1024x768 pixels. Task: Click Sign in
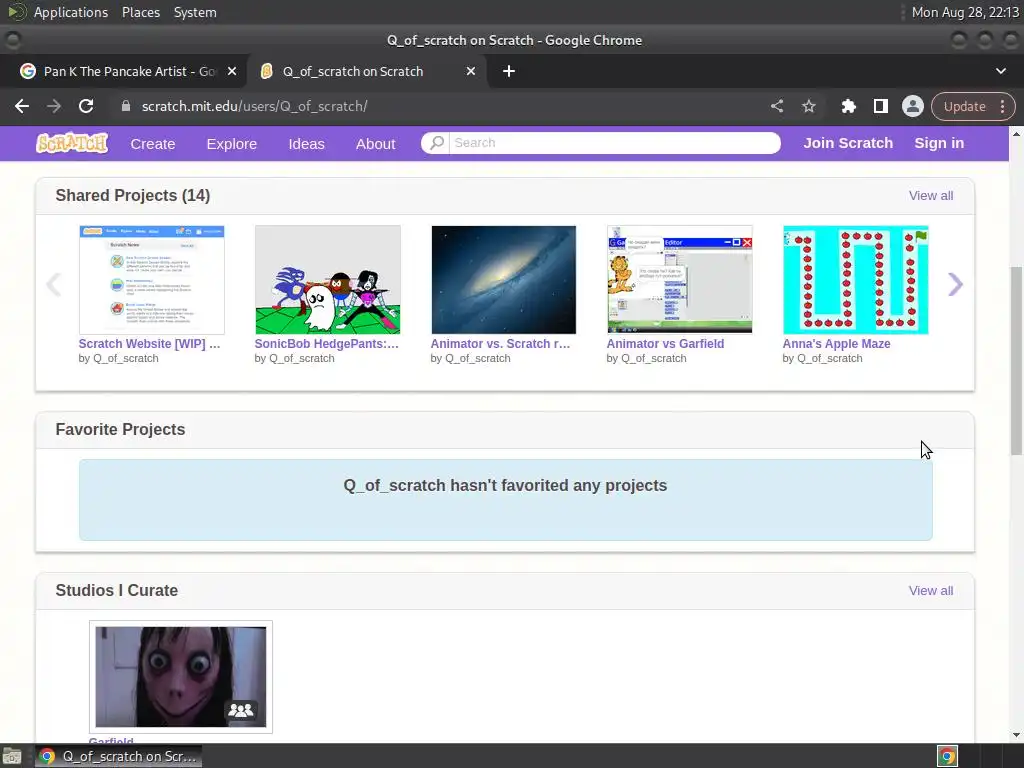tap(939, 143)
